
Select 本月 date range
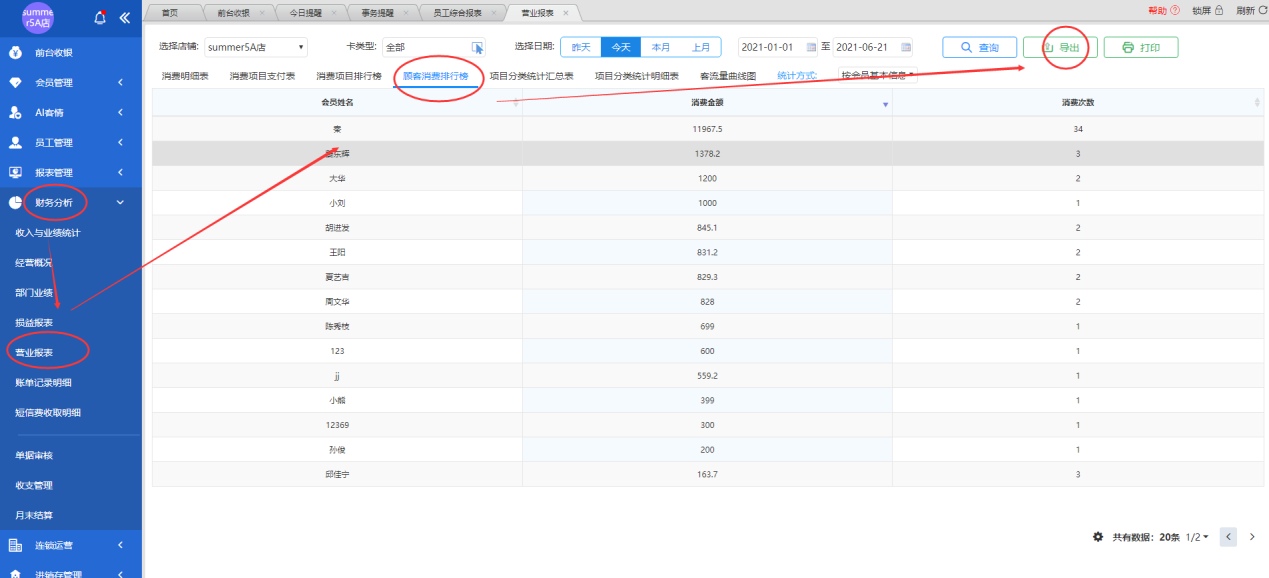click(x=661, y=47)
